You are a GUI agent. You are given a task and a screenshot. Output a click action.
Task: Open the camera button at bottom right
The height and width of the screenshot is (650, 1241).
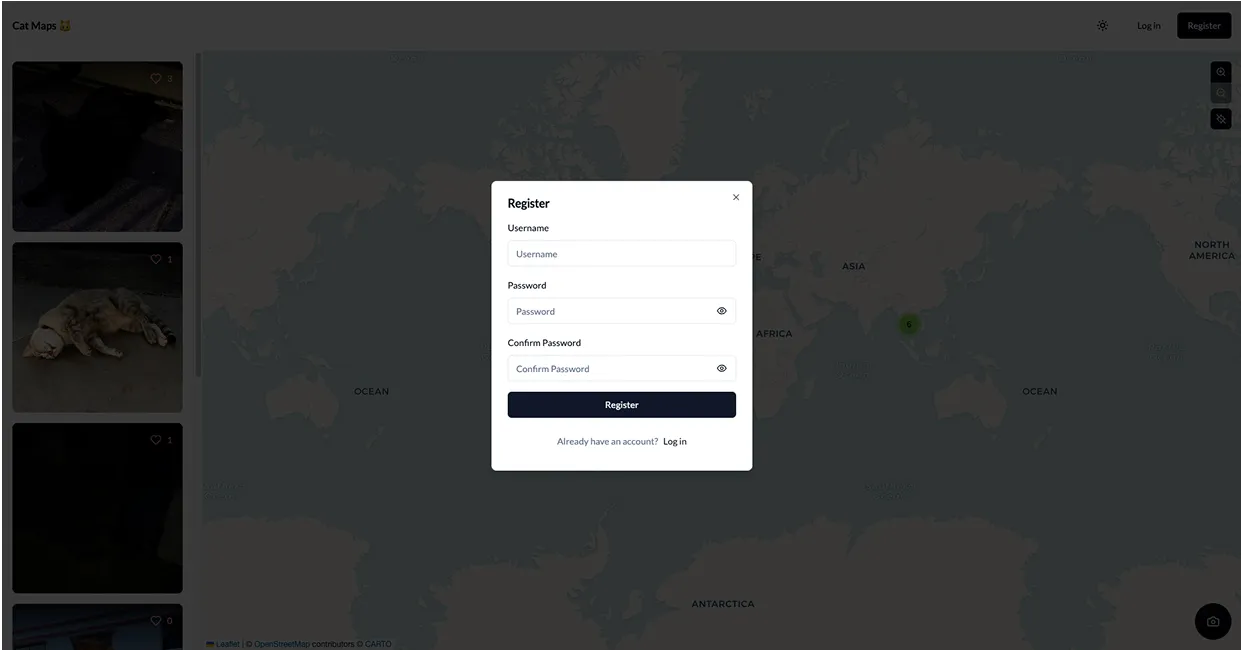[1213, 621]
